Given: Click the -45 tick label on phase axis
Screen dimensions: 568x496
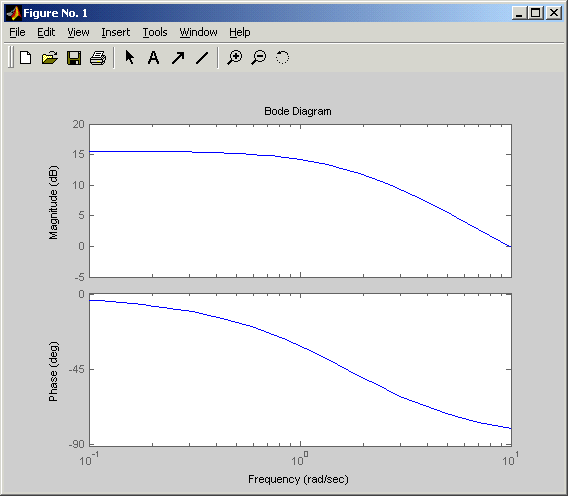Looking at the screenshot, I should [x=76, y=369].
